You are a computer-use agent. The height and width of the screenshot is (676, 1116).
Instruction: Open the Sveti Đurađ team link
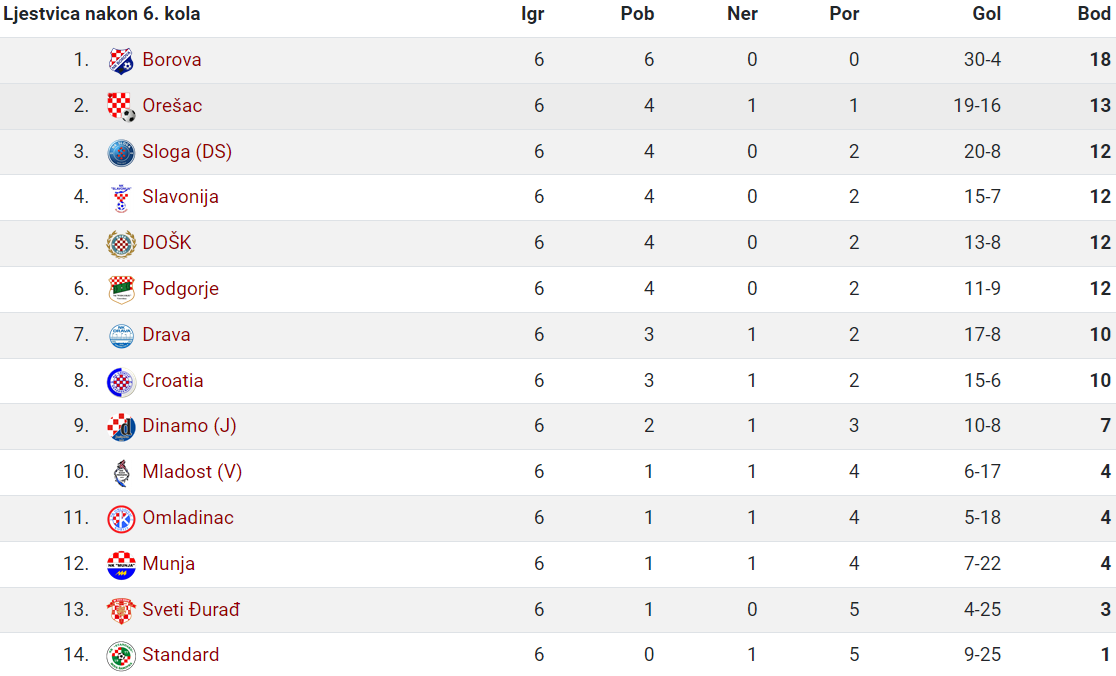[191, 610]
